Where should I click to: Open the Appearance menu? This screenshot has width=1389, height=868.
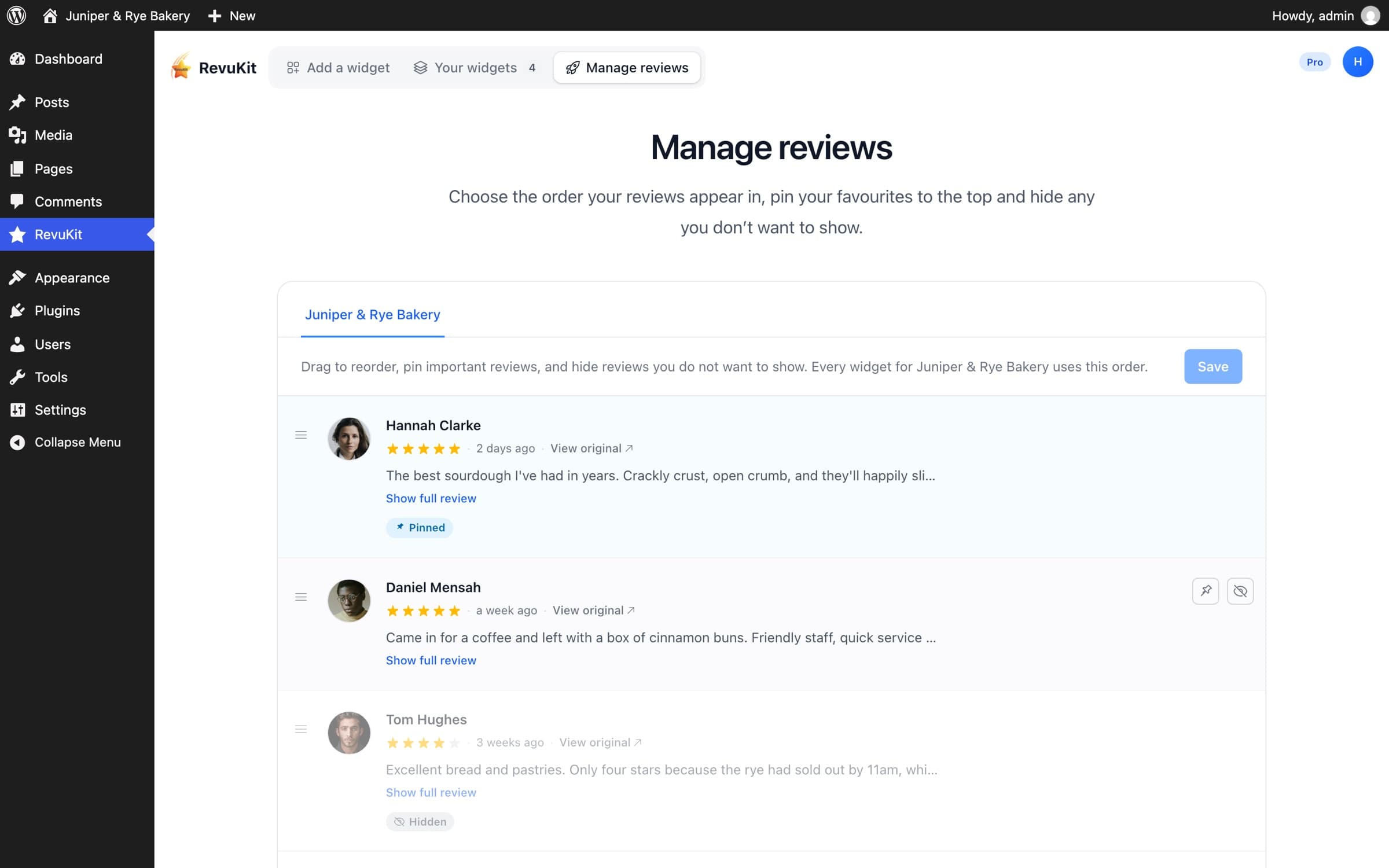point(77,278)
